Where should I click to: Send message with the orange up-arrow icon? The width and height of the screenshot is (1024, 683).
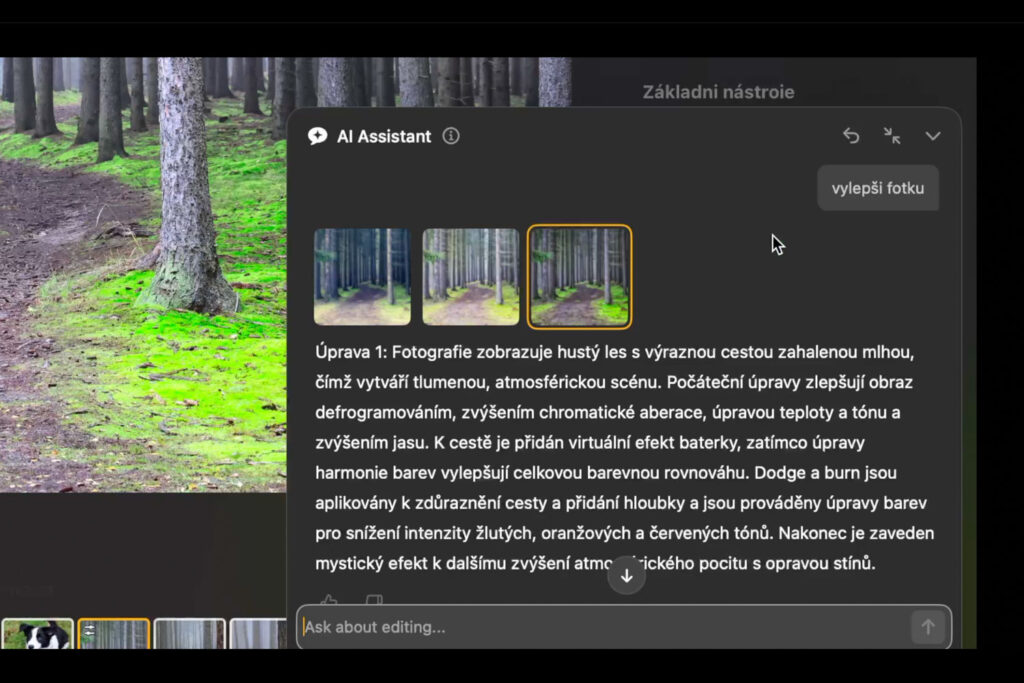pyautogui.click(x=928, y=627)
